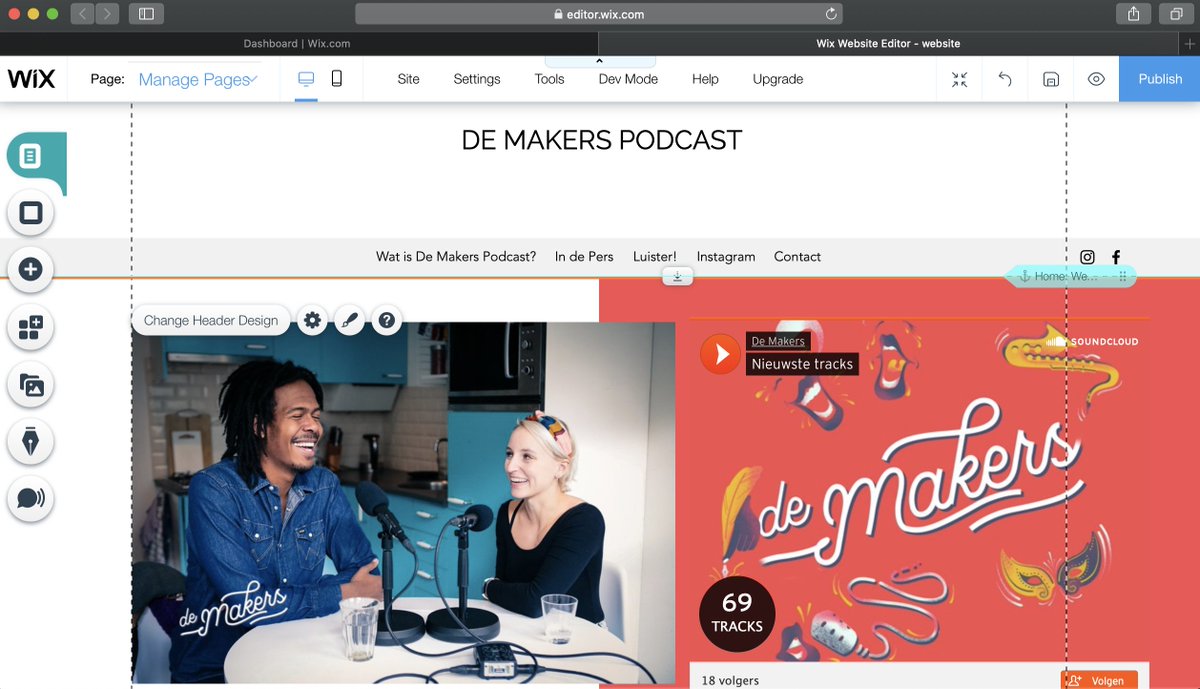
Task: Open header design paintbrush icon
Action: [349, 320]
